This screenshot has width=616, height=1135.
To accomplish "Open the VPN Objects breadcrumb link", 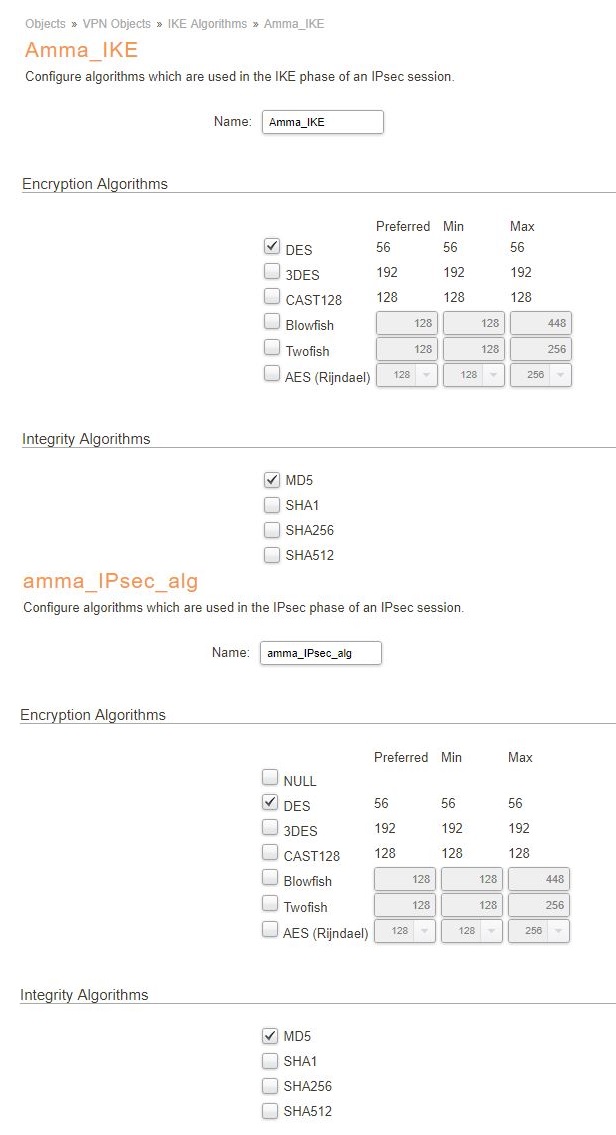I will (x=115, y=23).
